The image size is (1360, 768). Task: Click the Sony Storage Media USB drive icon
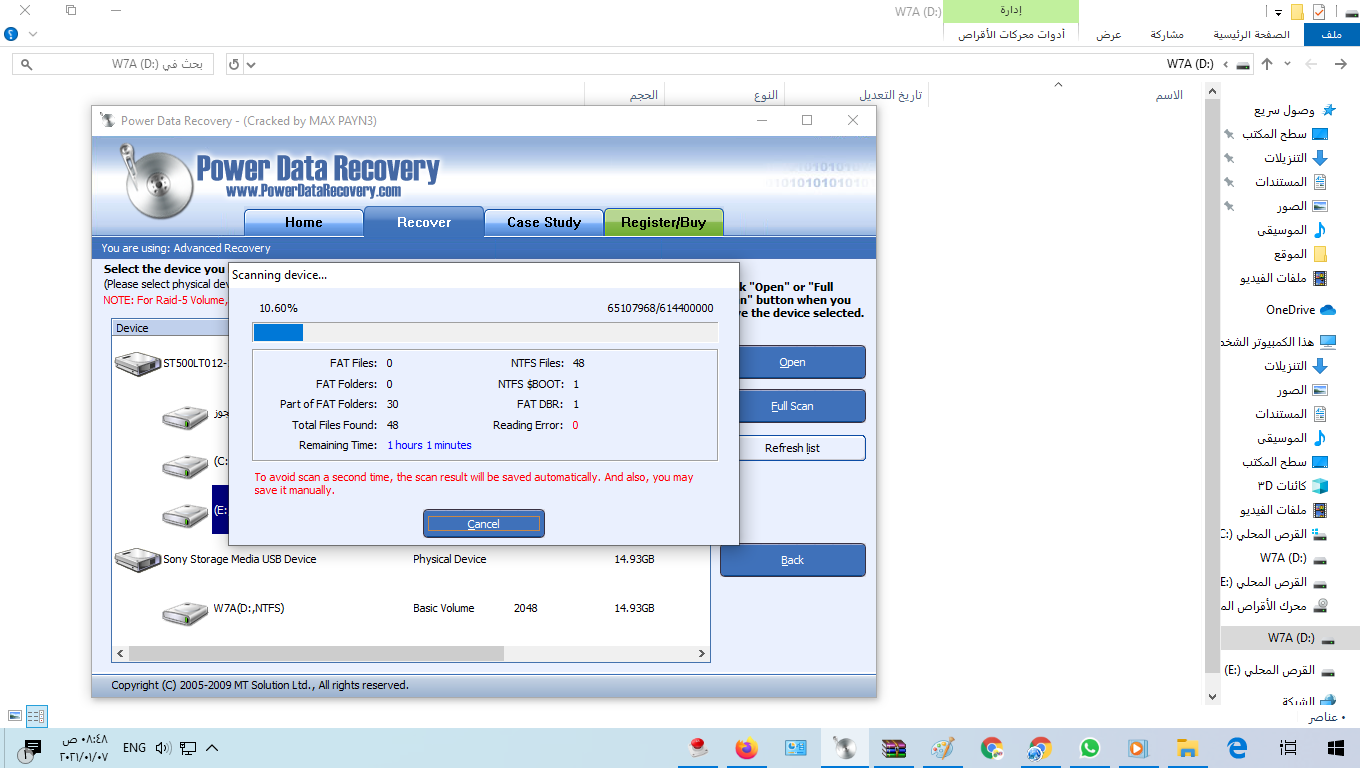pyautogui.click(x=137, y=560)
